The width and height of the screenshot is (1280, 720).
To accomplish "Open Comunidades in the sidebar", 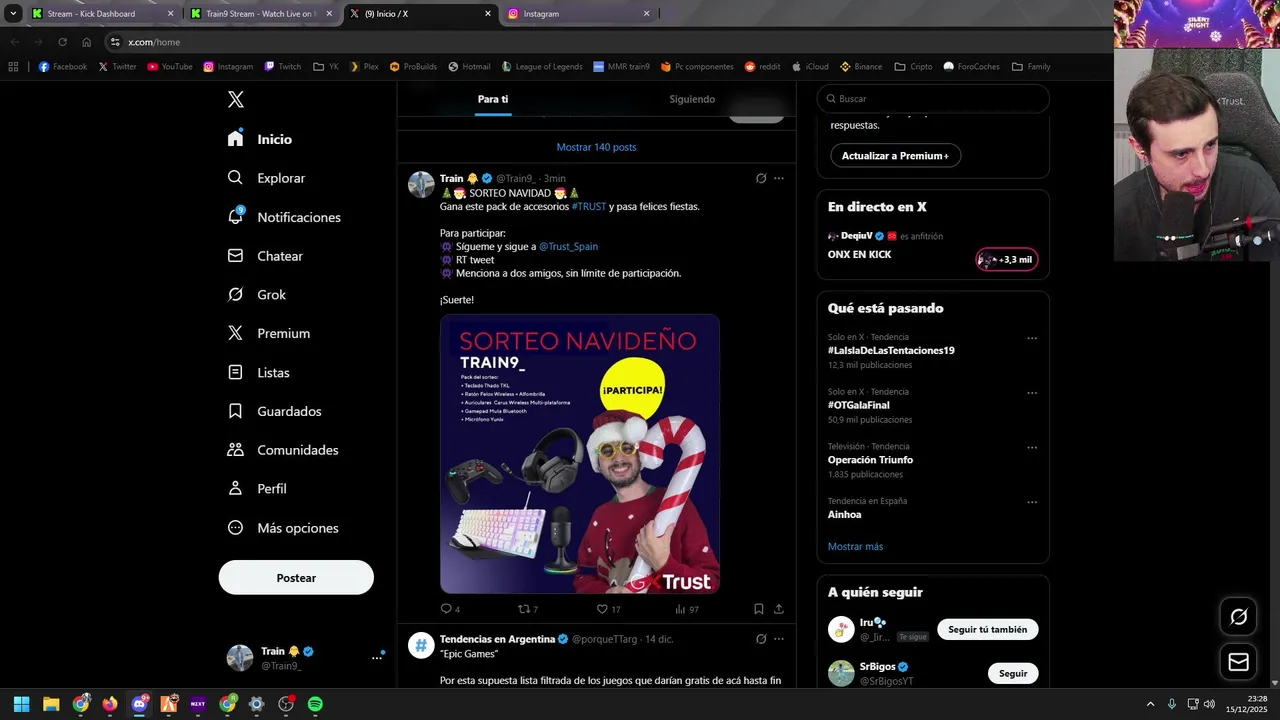I will pyautogui.click(x=283, y=450).
